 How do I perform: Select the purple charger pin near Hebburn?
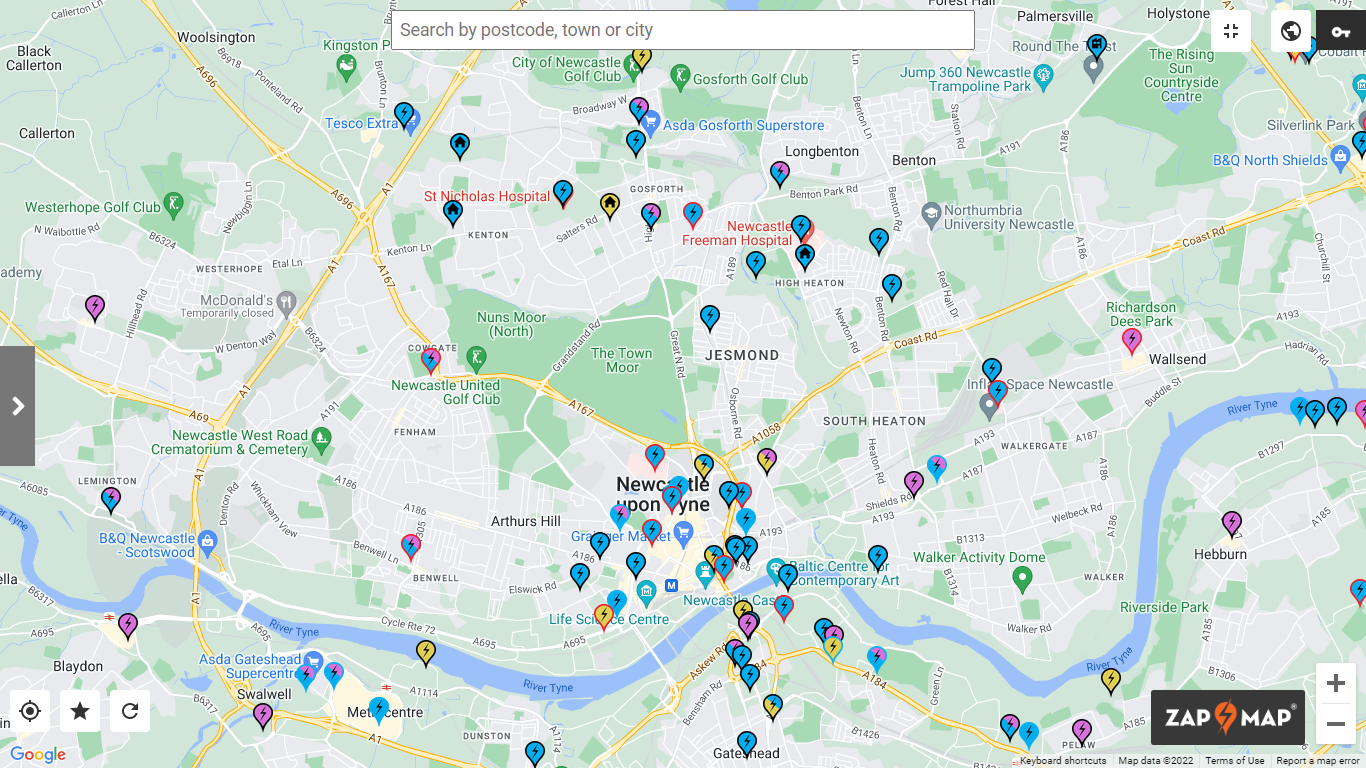1232,523
